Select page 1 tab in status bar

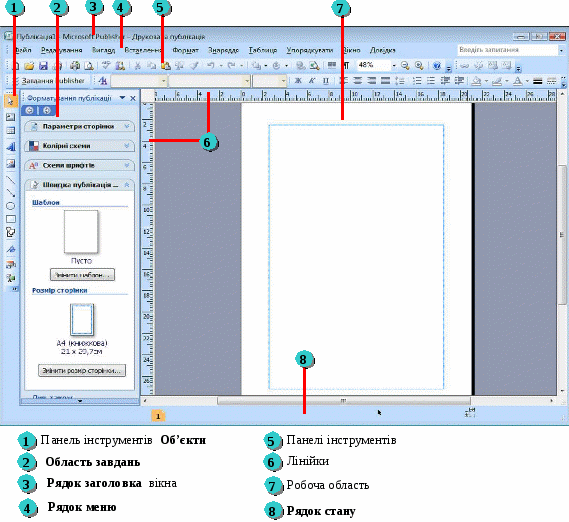coord(158,416)
